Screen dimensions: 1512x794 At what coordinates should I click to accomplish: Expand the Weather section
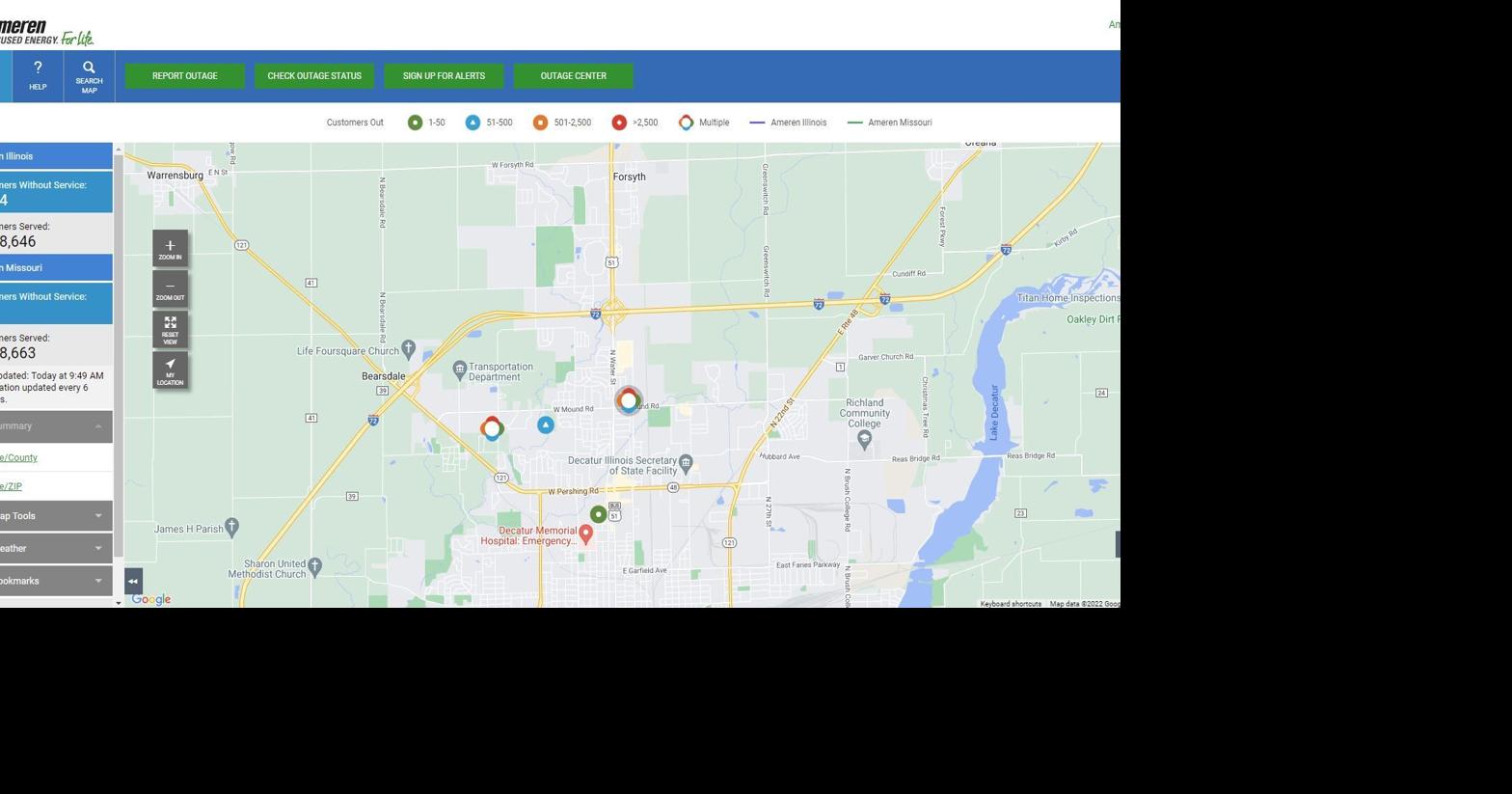pyautogui.click(x=56, y=548)
